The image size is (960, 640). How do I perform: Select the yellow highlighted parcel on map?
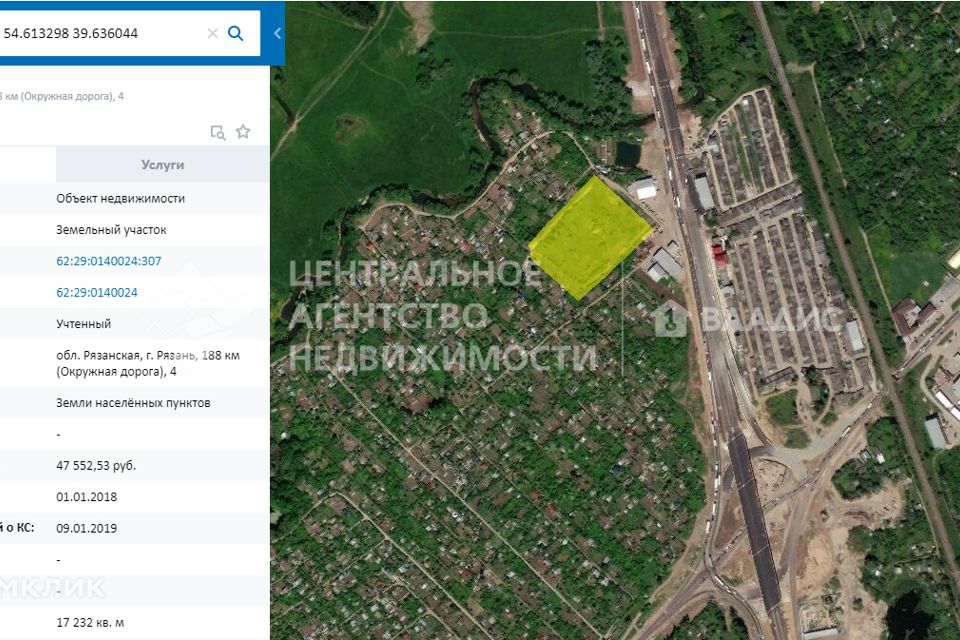pyautogui.click(x=590, y=238)
